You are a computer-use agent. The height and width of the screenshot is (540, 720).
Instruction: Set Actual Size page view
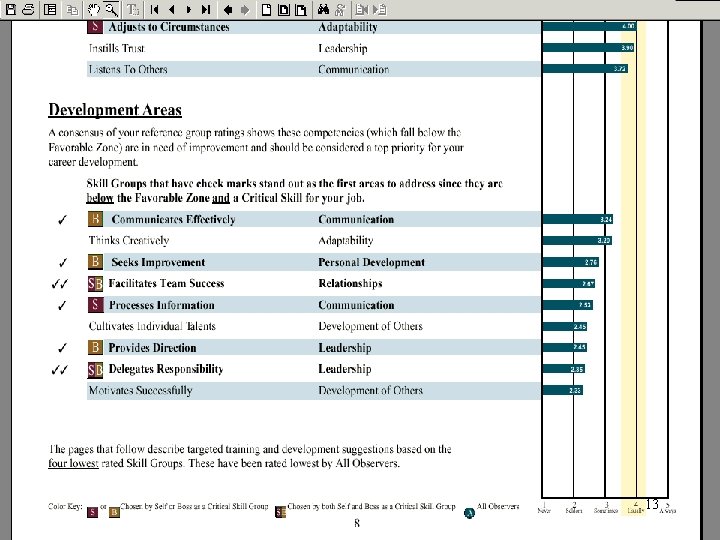266,9
